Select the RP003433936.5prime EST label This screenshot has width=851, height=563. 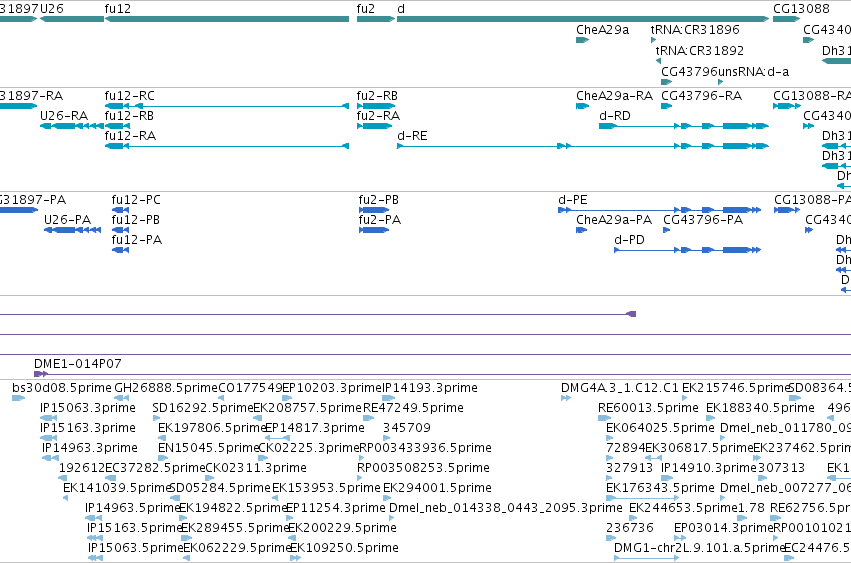[426, 448]
